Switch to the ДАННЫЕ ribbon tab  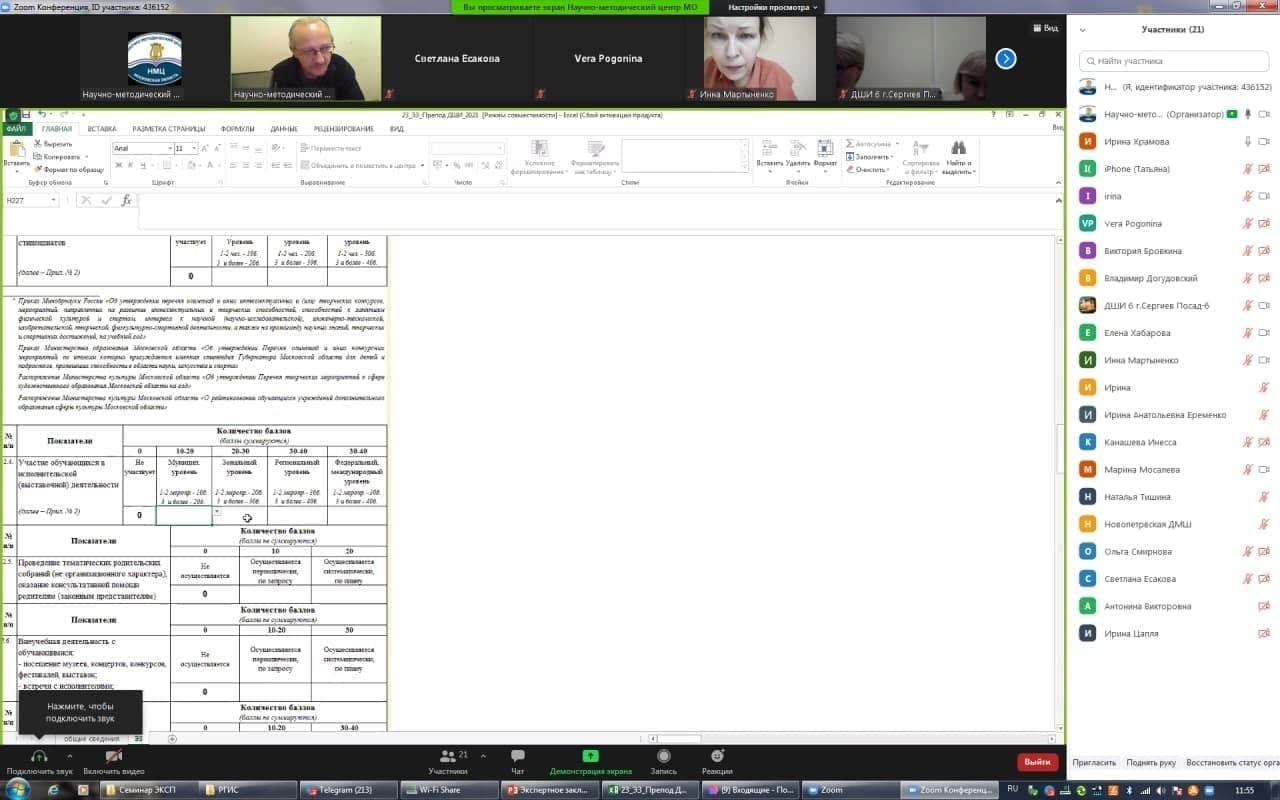coord(284,129)
